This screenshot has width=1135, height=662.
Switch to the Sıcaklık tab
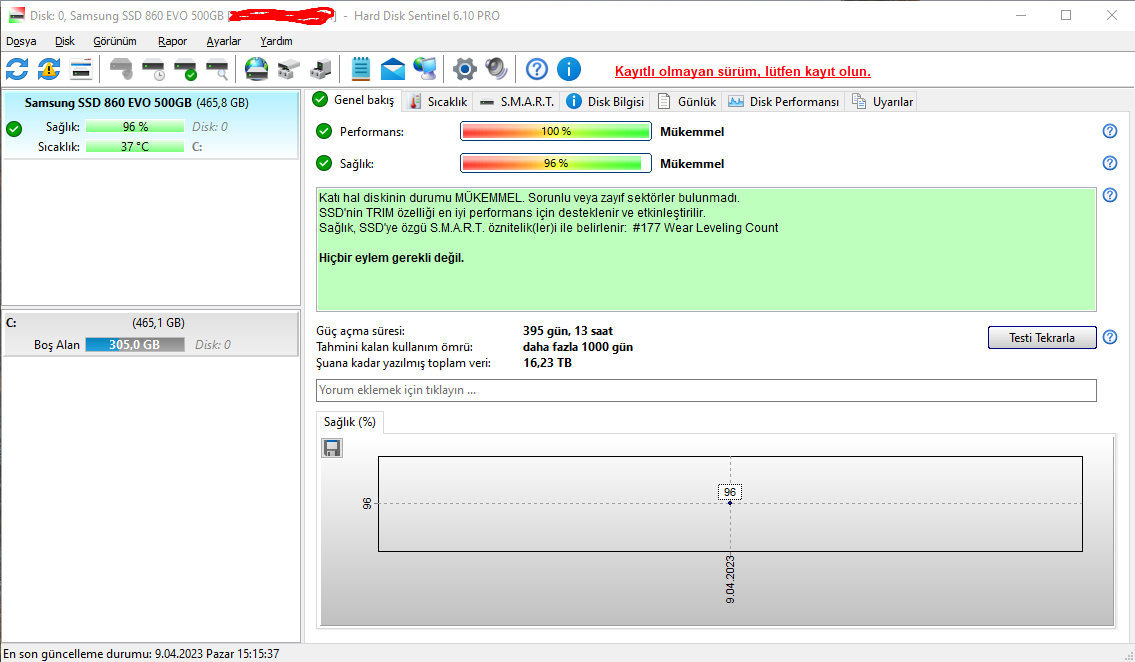point(438,102)
